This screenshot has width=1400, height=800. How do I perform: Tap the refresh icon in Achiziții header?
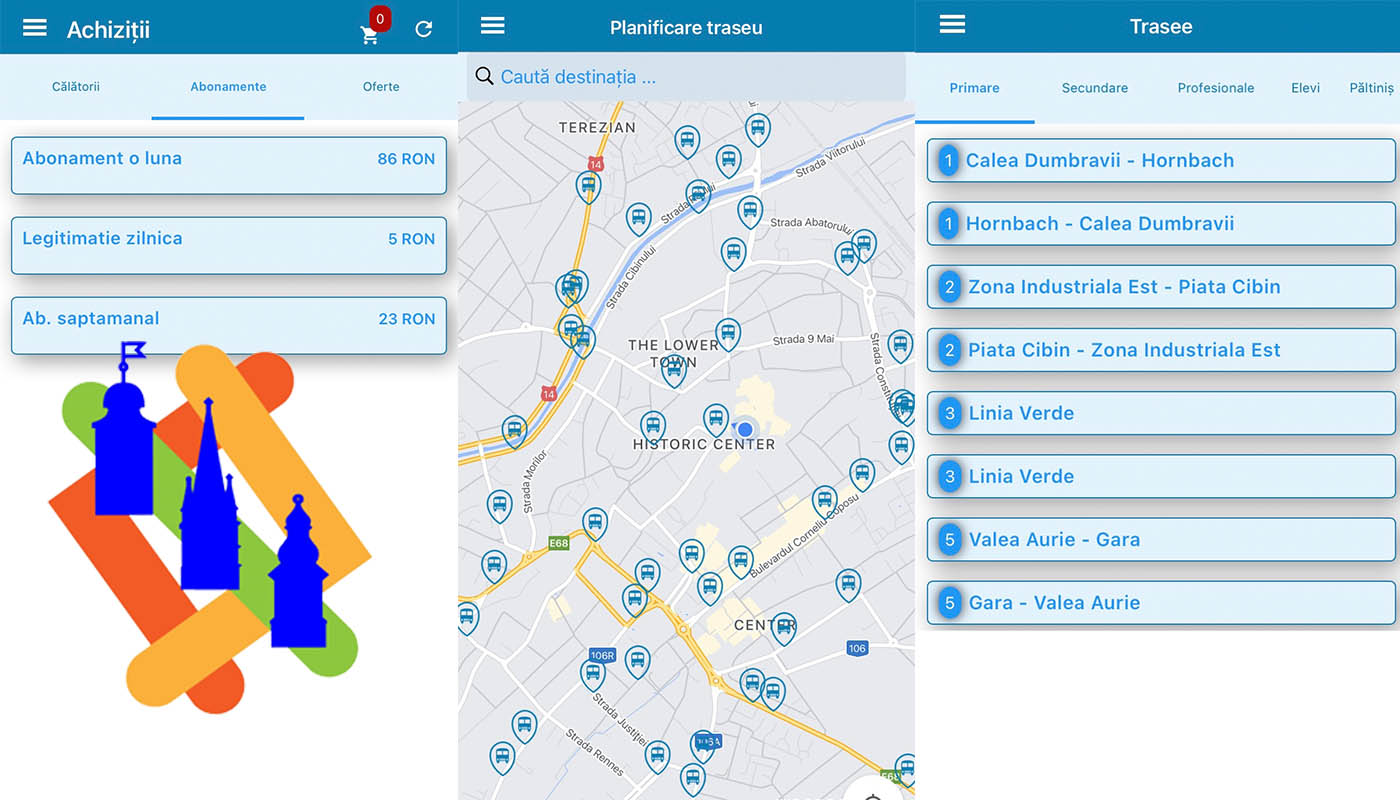point(424,29)
